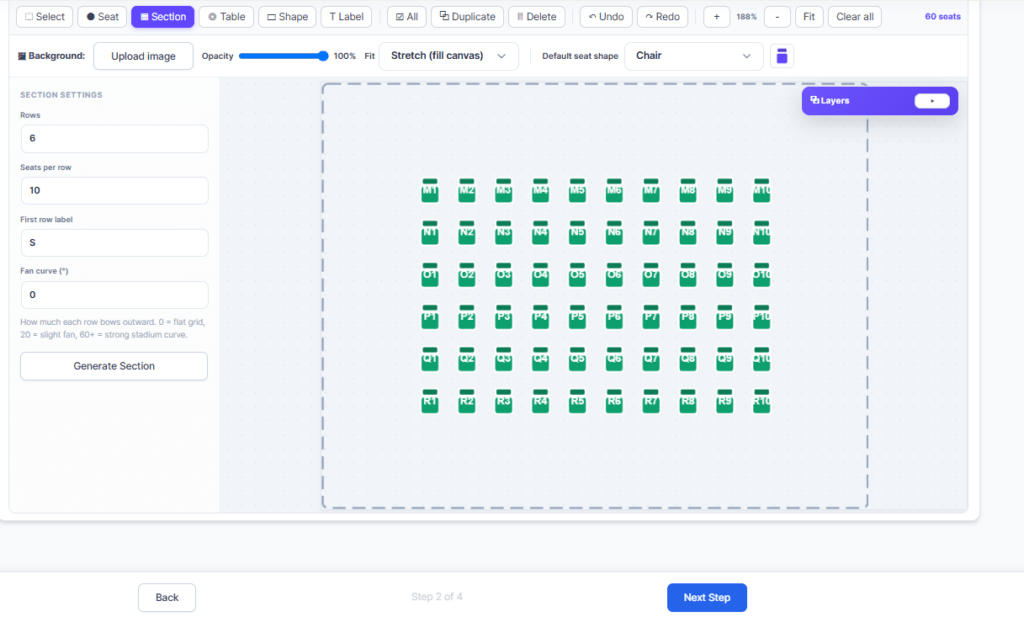Select seat Q7
This screenshot has width=1024, height=617.
(x=651, y=359)
